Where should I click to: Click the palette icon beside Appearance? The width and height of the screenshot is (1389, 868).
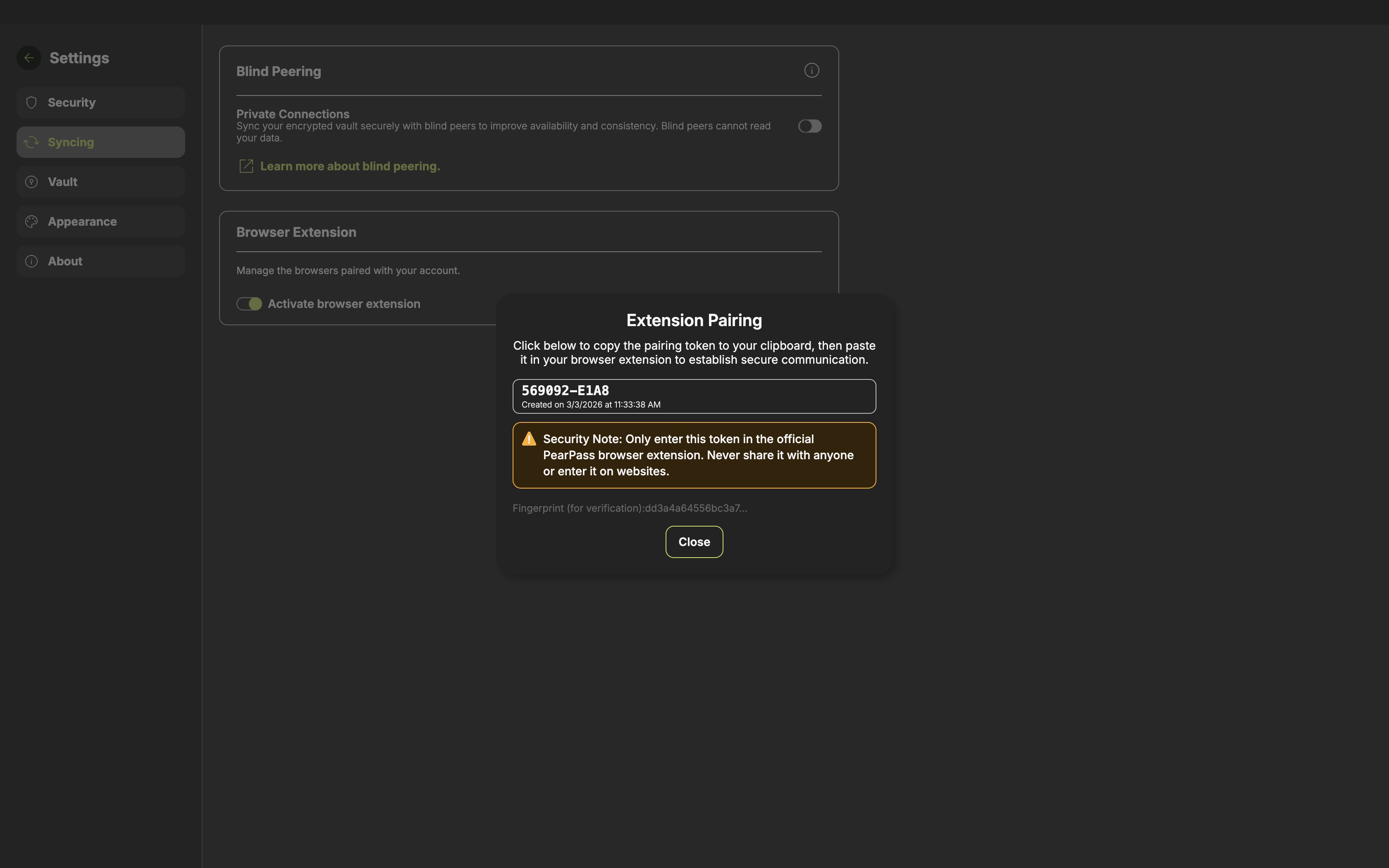click(31, 222)
